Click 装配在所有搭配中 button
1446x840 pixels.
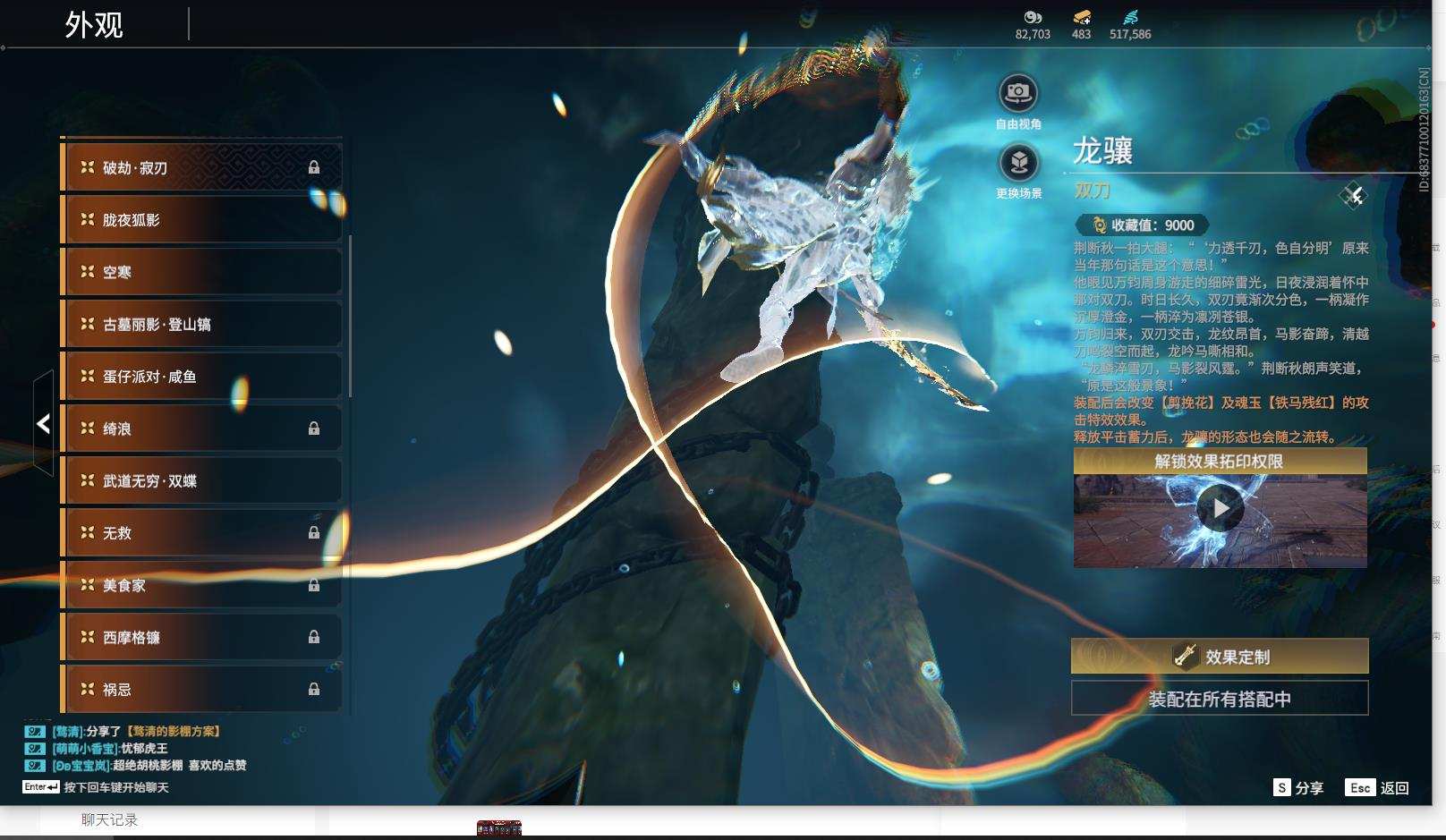coord(1220,699)
